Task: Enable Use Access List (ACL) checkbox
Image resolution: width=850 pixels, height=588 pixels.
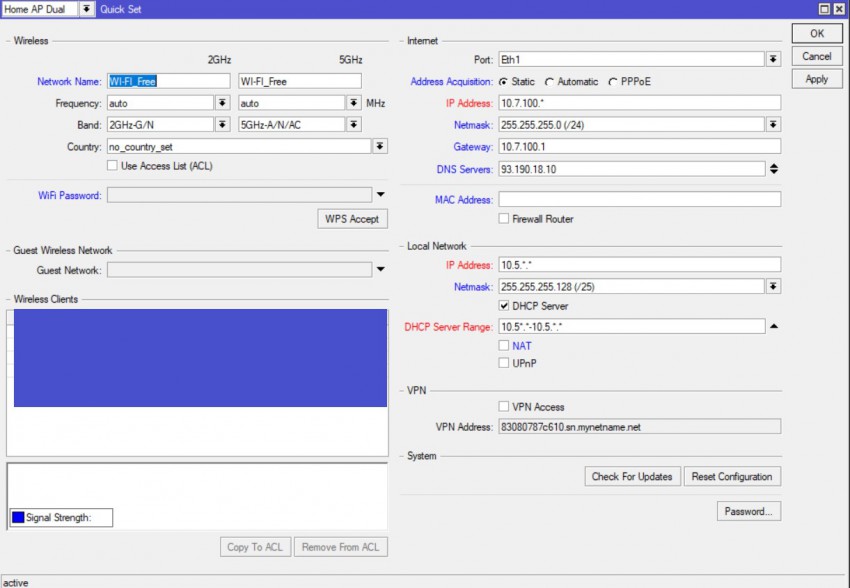Action: (x=113, y=166)
